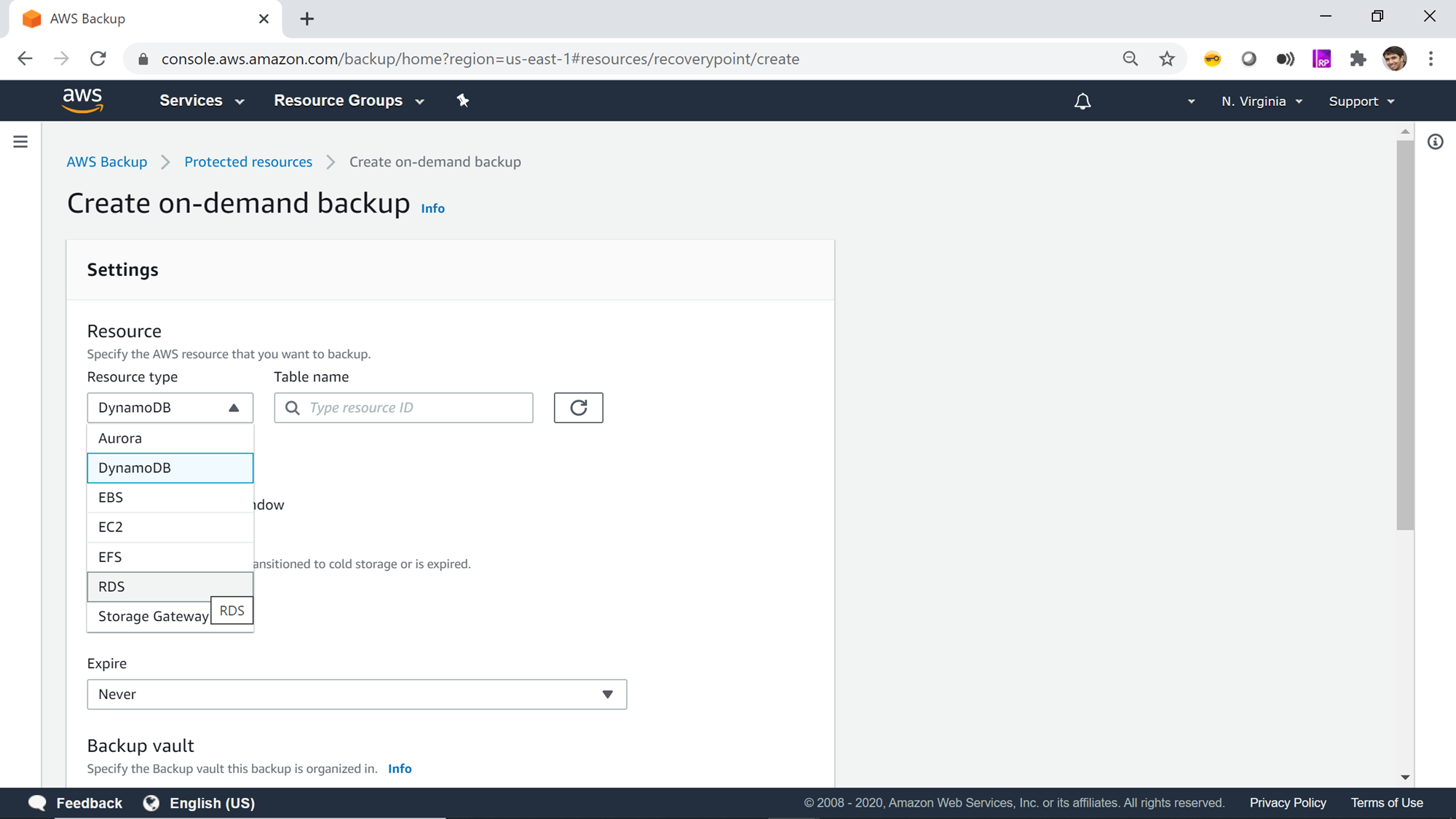Click Info link beside page title

click(x=432, y=208)
